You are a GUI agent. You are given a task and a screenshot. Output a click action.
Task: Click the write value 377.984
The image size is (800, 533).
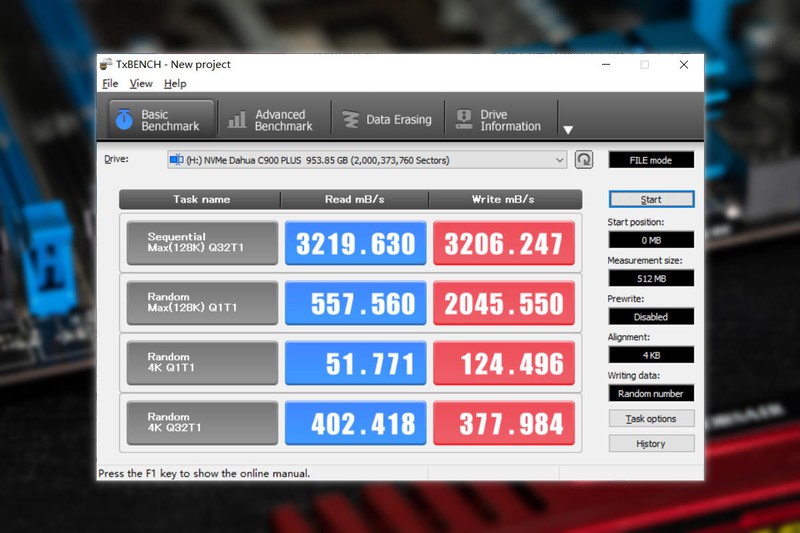point(504,423)
